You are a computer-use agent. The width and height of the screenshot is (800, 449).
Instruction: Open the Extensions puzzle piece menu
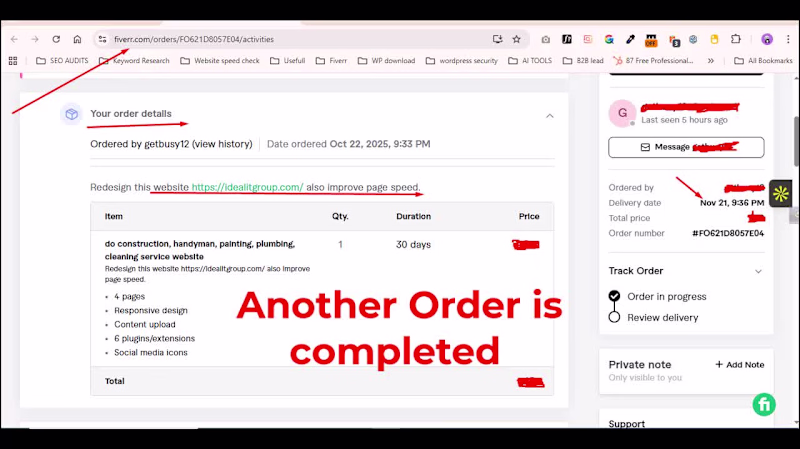point(736,39)
